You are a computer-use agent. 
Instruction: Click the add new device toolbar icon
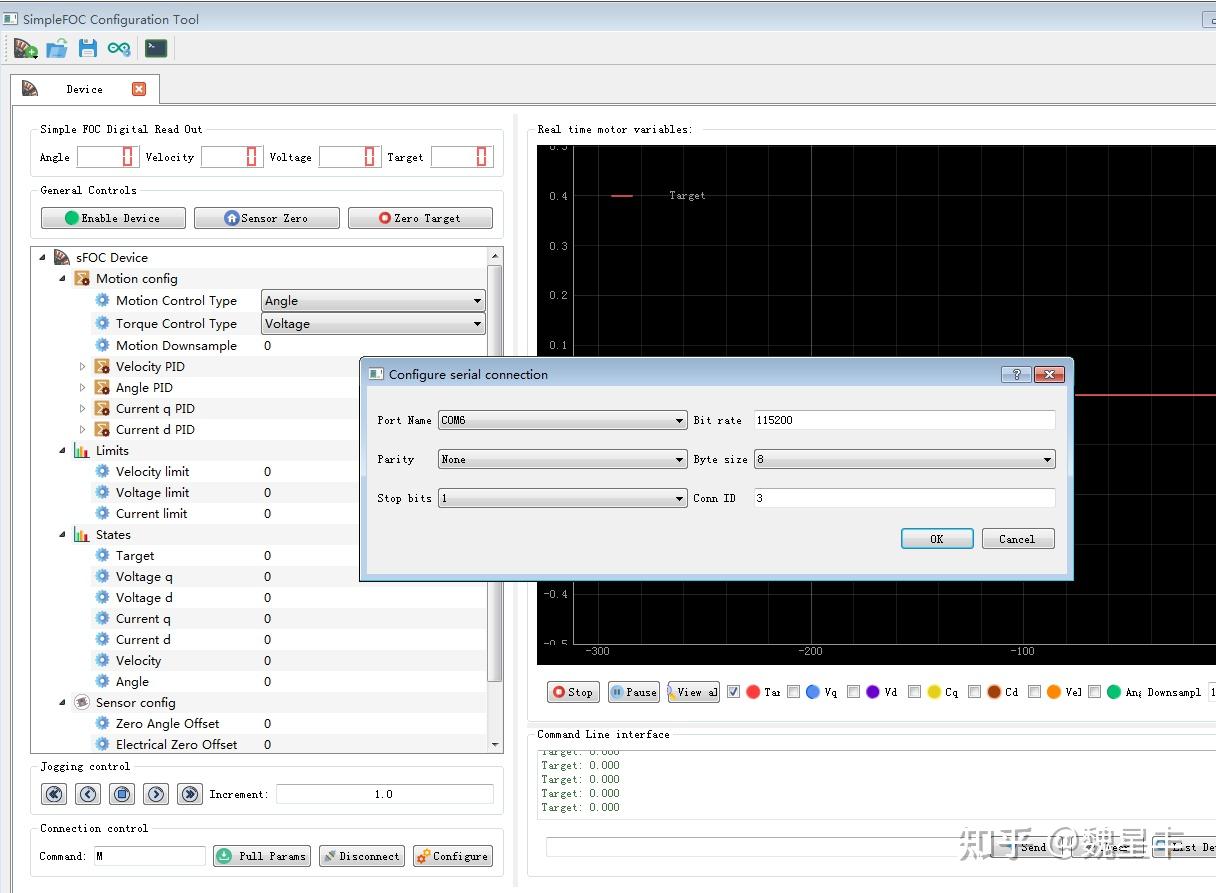25,48
